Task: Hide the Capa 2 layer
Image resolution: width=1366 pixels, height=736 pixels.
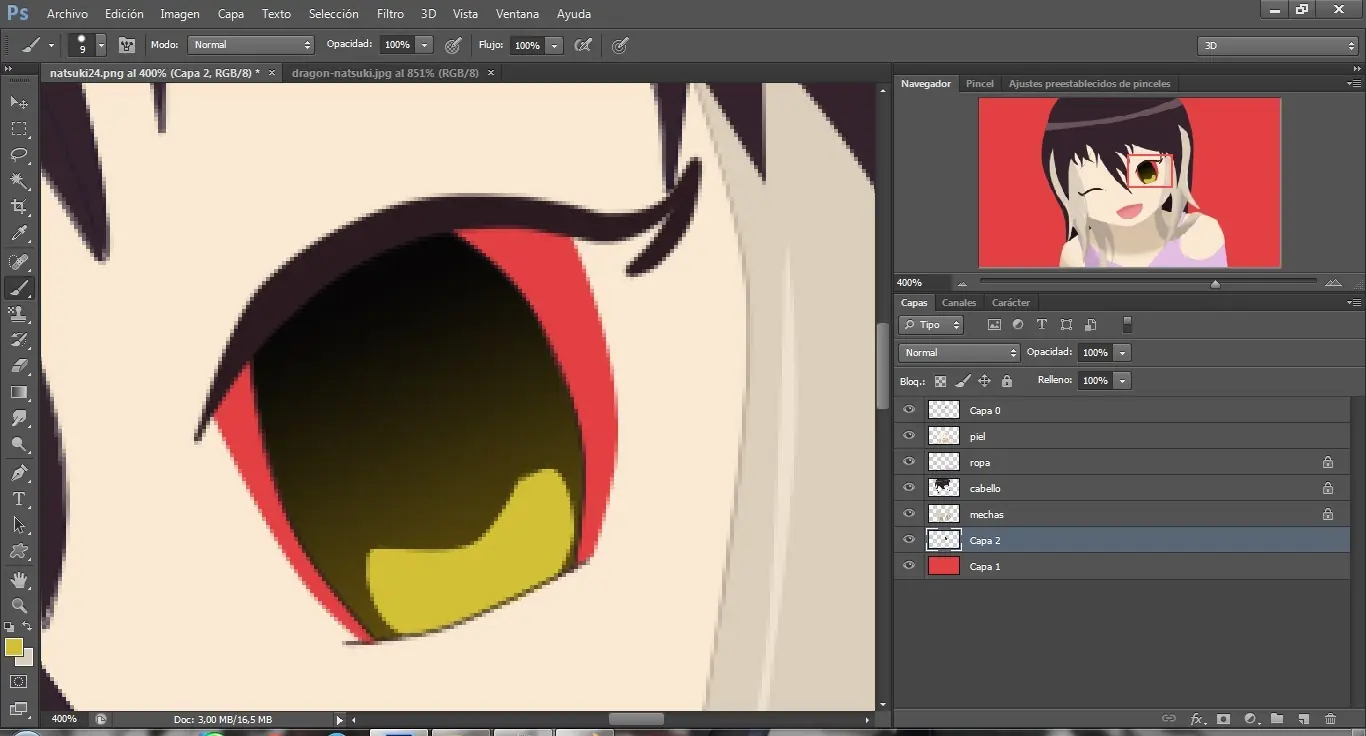Action: (909, 540)
